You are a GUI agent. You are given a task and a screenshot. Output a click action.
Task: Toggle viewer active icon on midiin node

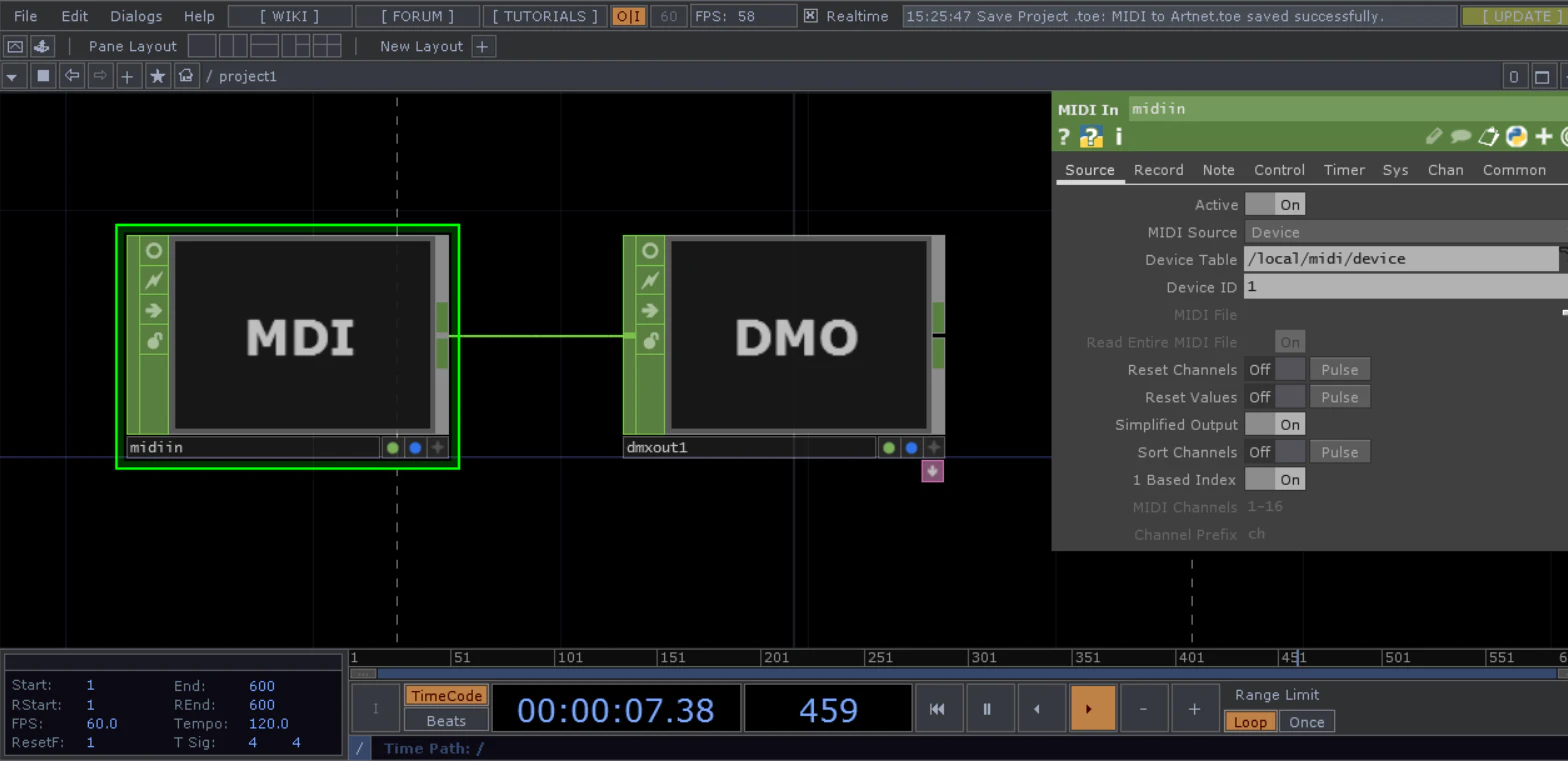153,250
